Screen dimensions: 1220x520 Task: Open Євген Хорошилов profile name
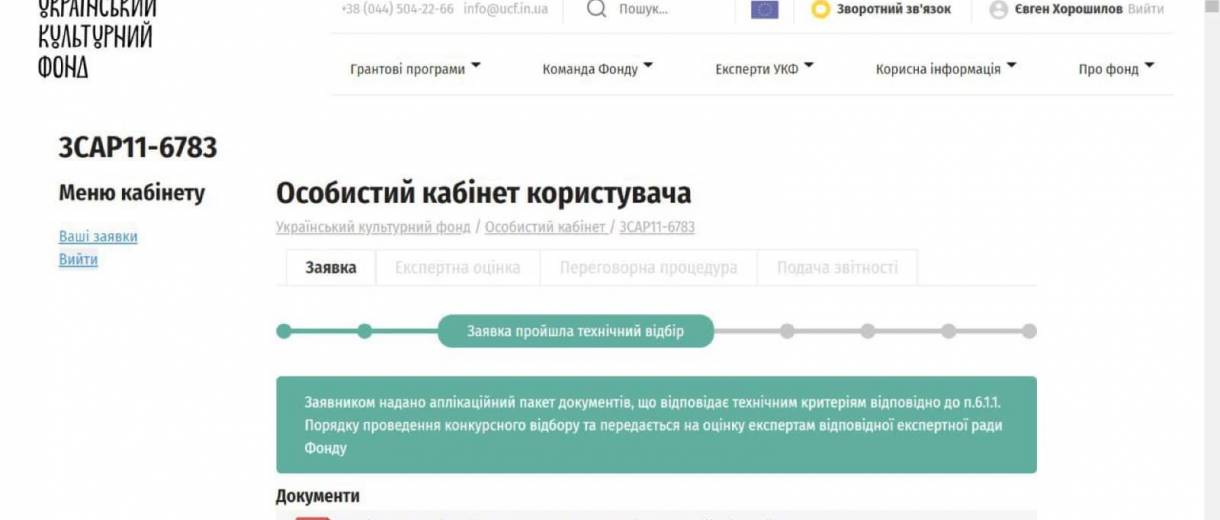coord(1068,9)
